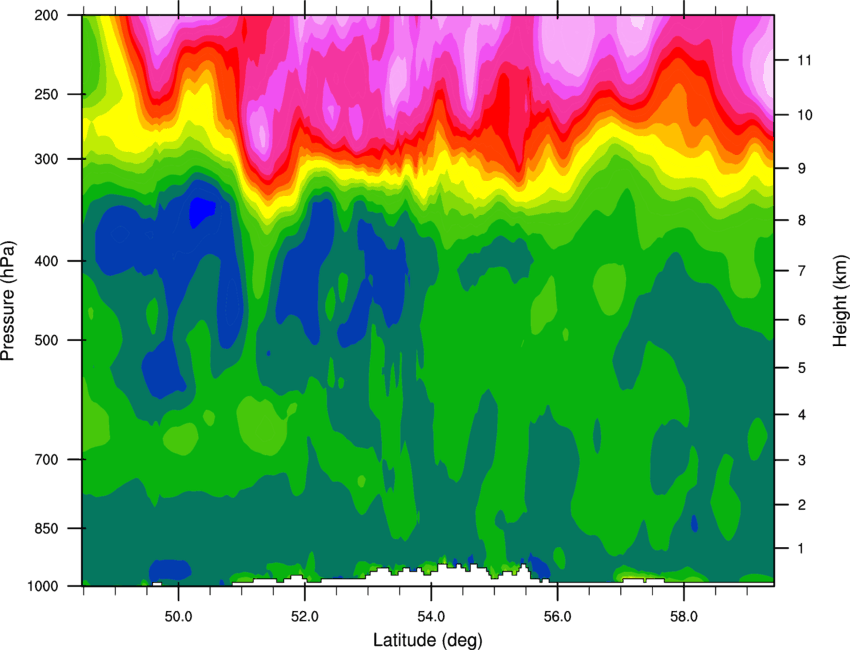Click the 300 pressure tick label

pyautogui.click(x=46, y=159)
